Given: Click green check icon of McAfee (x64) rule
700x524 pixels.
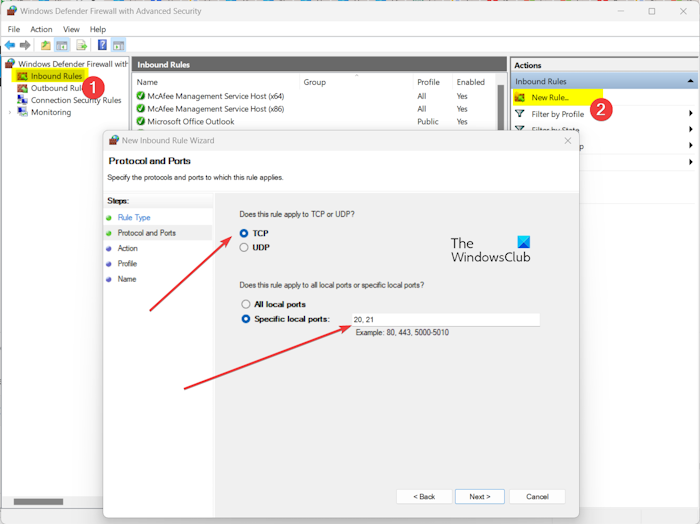Looking at the screenshot, I should click(141, 96).
